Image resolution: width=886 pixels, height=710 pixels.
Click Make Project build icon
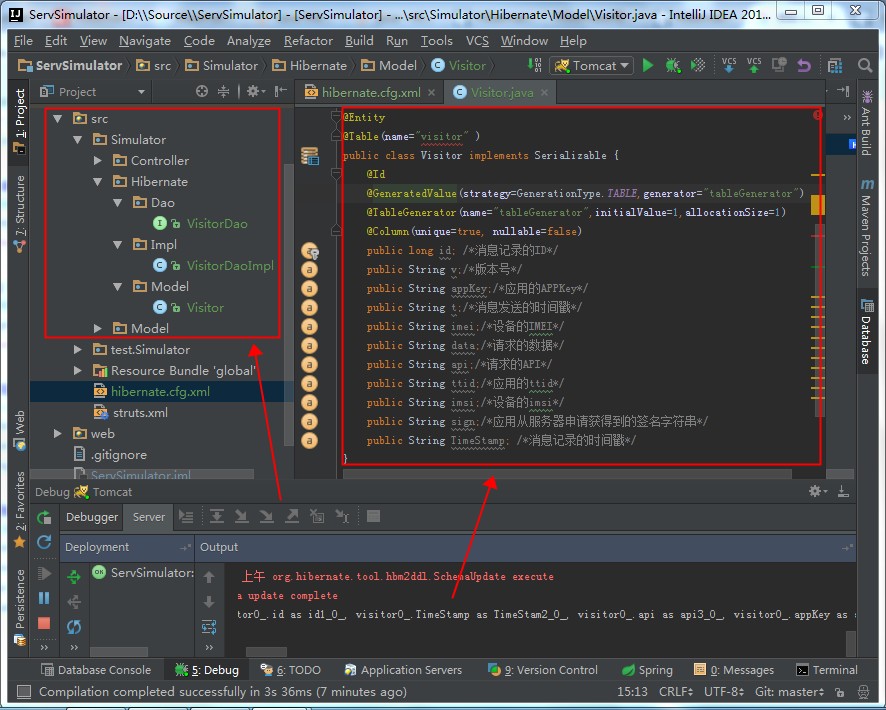(535, 65)
